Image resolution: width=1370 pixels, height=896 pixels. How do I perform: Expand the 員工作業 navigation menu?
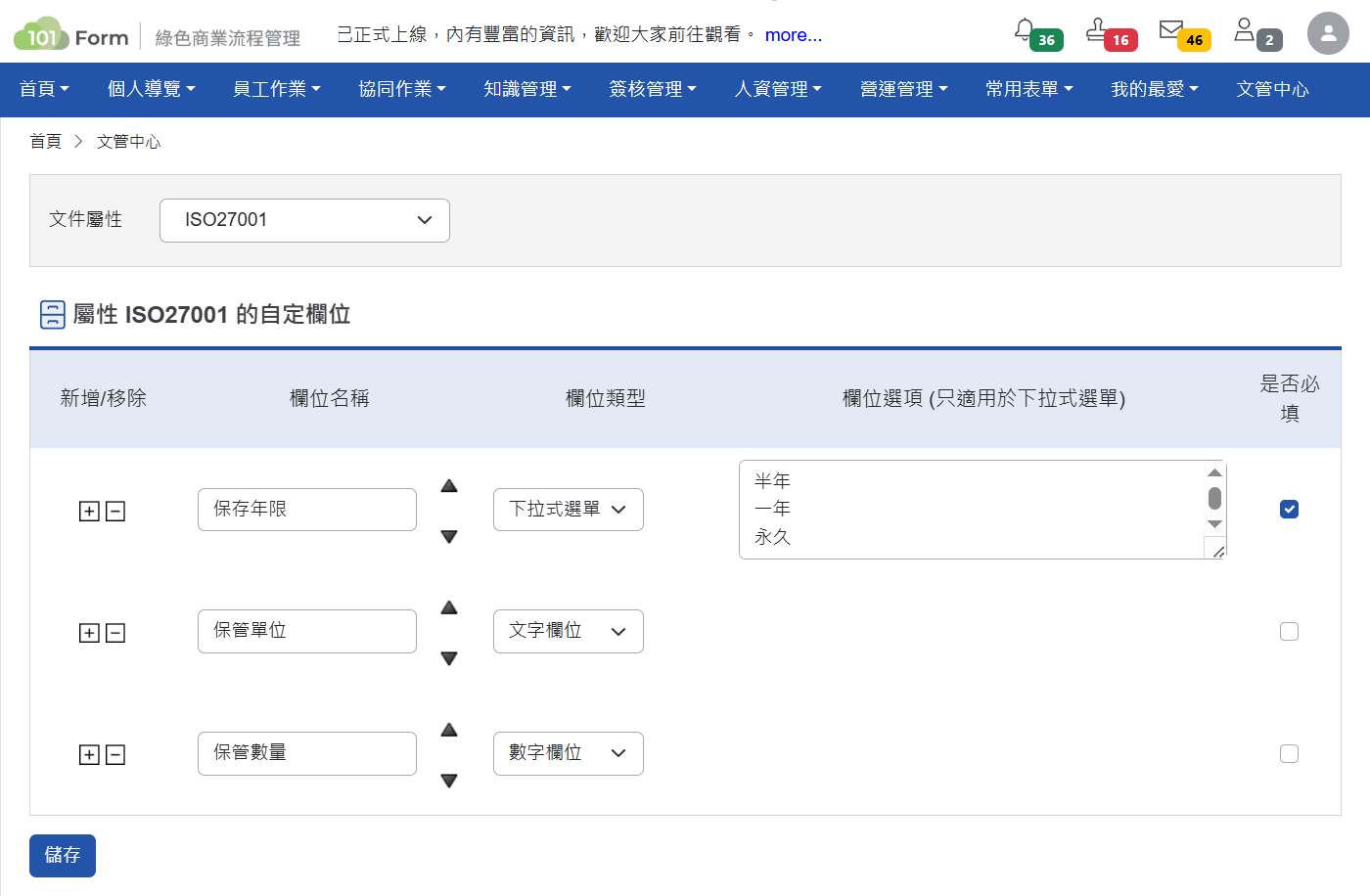[277, 89]
